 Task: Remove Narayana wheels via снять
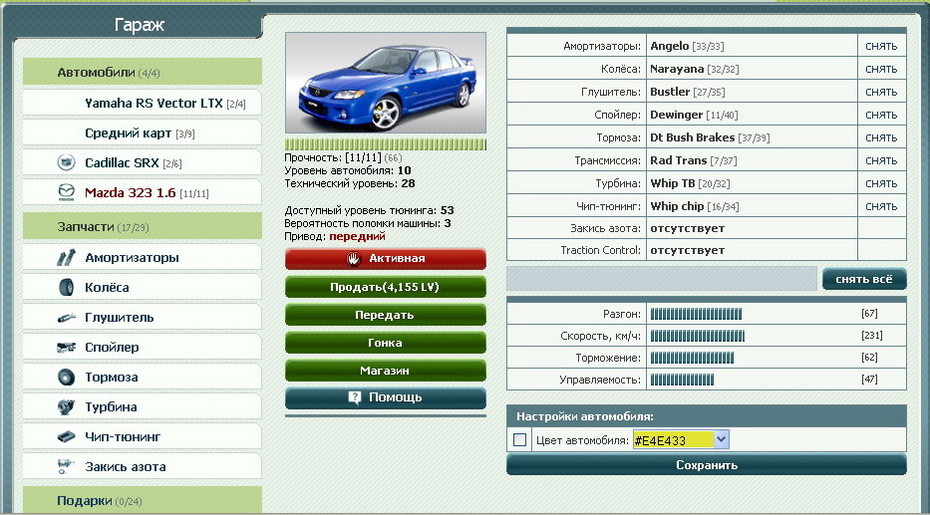point(881,69)
